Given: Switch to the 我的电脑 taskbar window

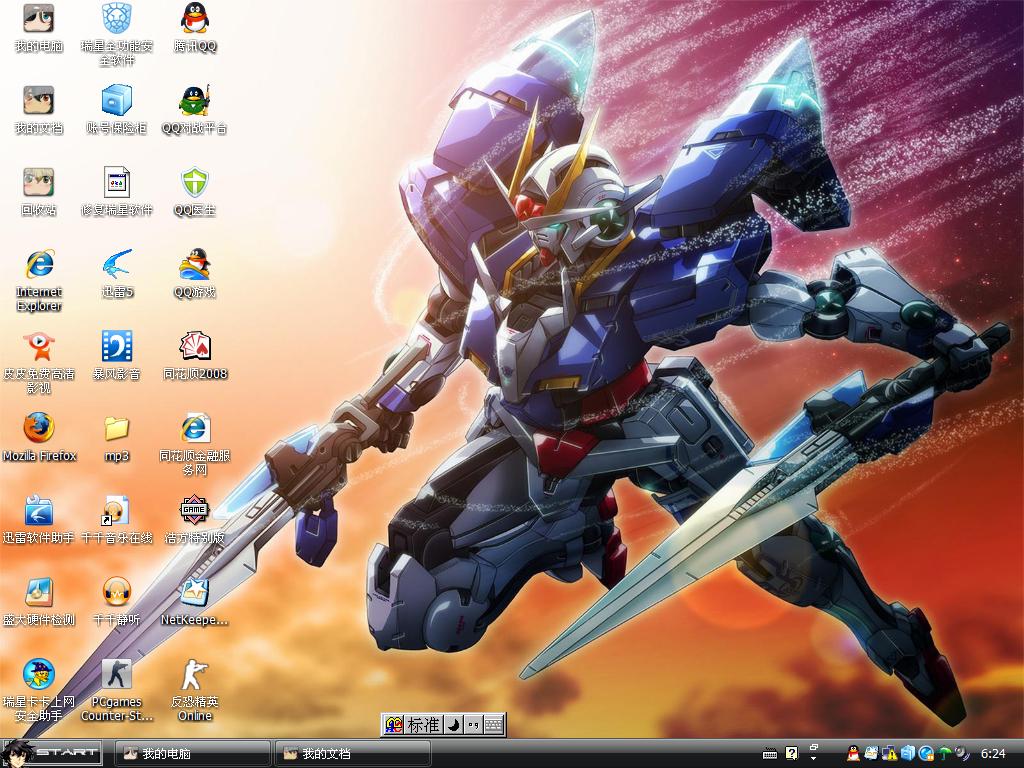Looking at the screenshot, I should tap(193, 753).
